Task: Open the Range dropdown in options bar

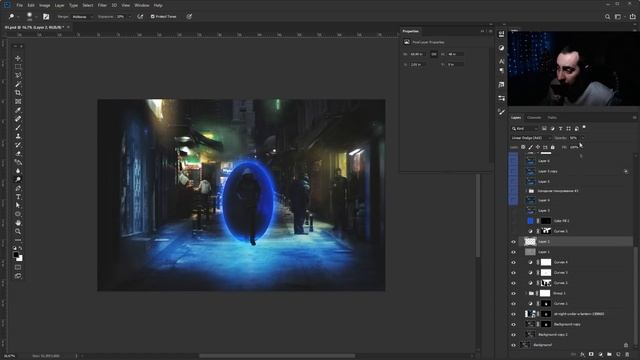Action: click(x=82, y=17)
